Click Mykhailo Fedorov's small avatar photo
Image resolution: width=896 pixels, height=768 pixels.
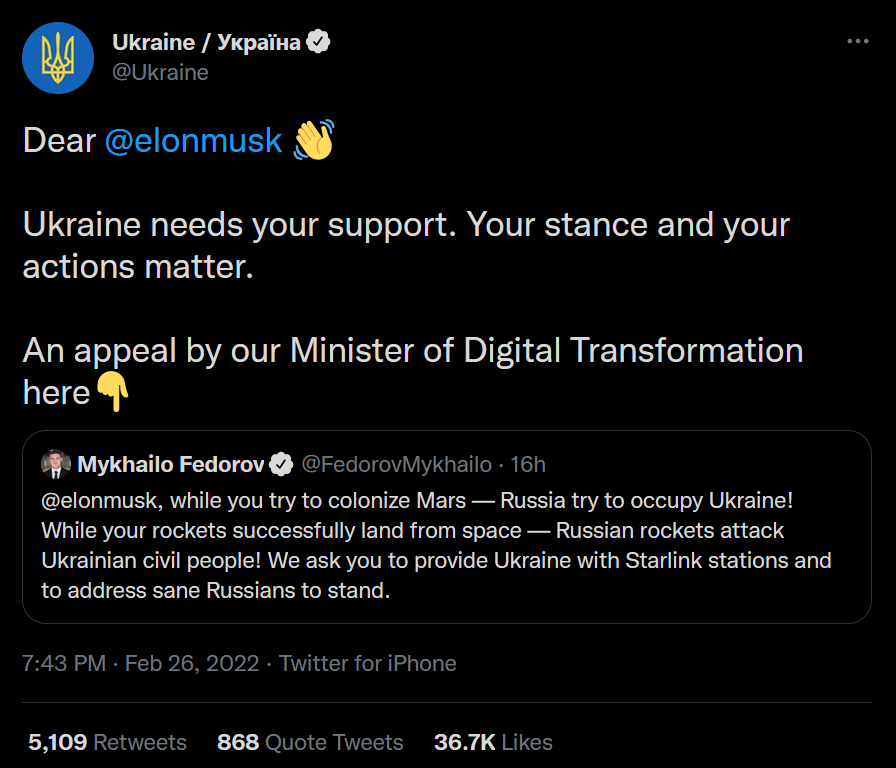pyautogui.click(x=54, y=464)
